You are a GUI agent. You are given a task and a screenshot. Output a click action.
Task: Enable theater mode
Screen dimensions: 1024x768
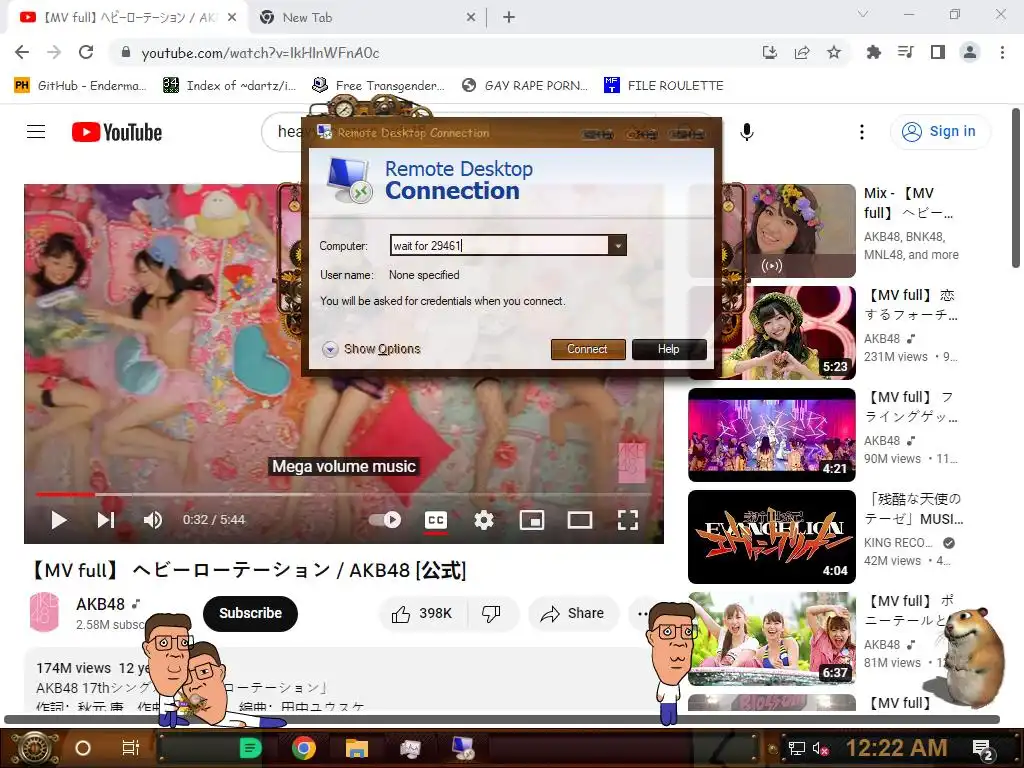[580, 520]
